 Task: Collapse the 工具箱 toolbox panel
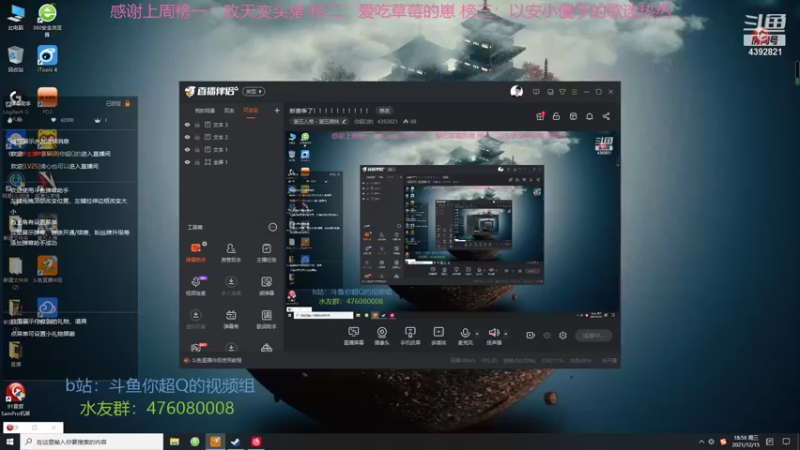pos(272,228)
